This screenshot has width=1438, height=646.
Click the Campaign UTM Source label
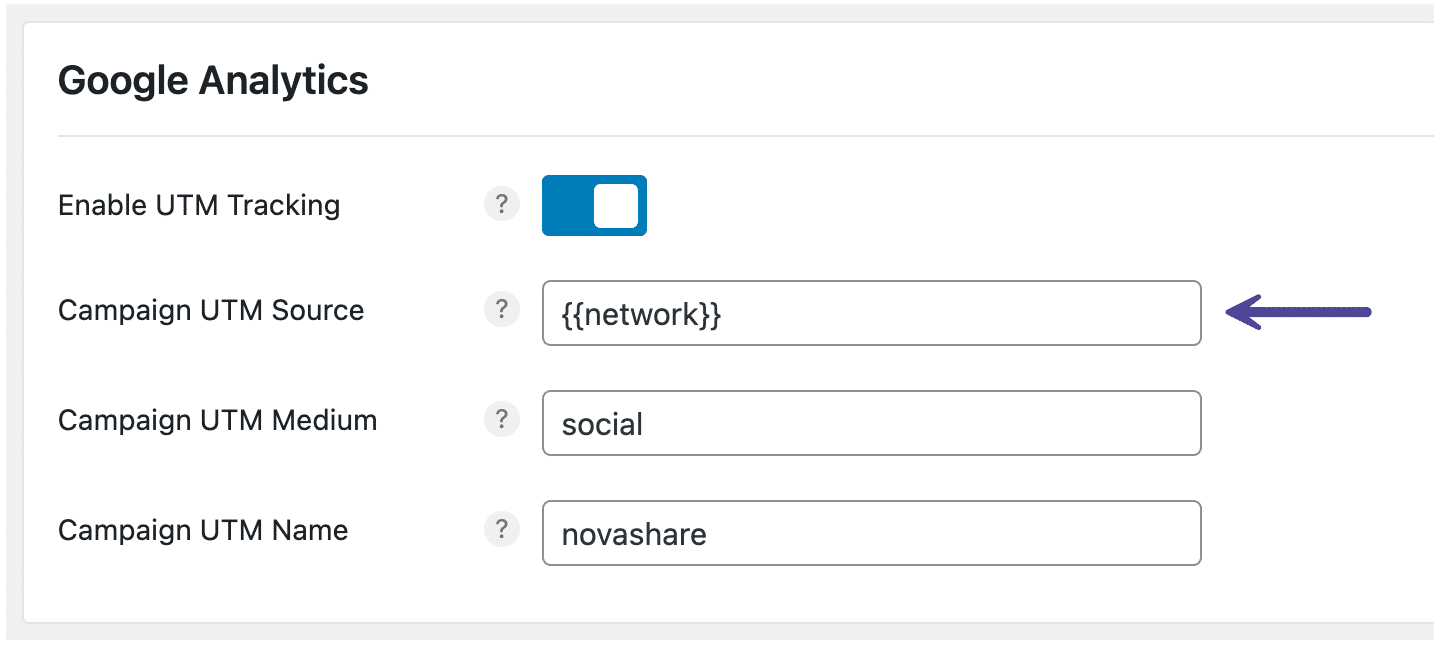[211, 310]
